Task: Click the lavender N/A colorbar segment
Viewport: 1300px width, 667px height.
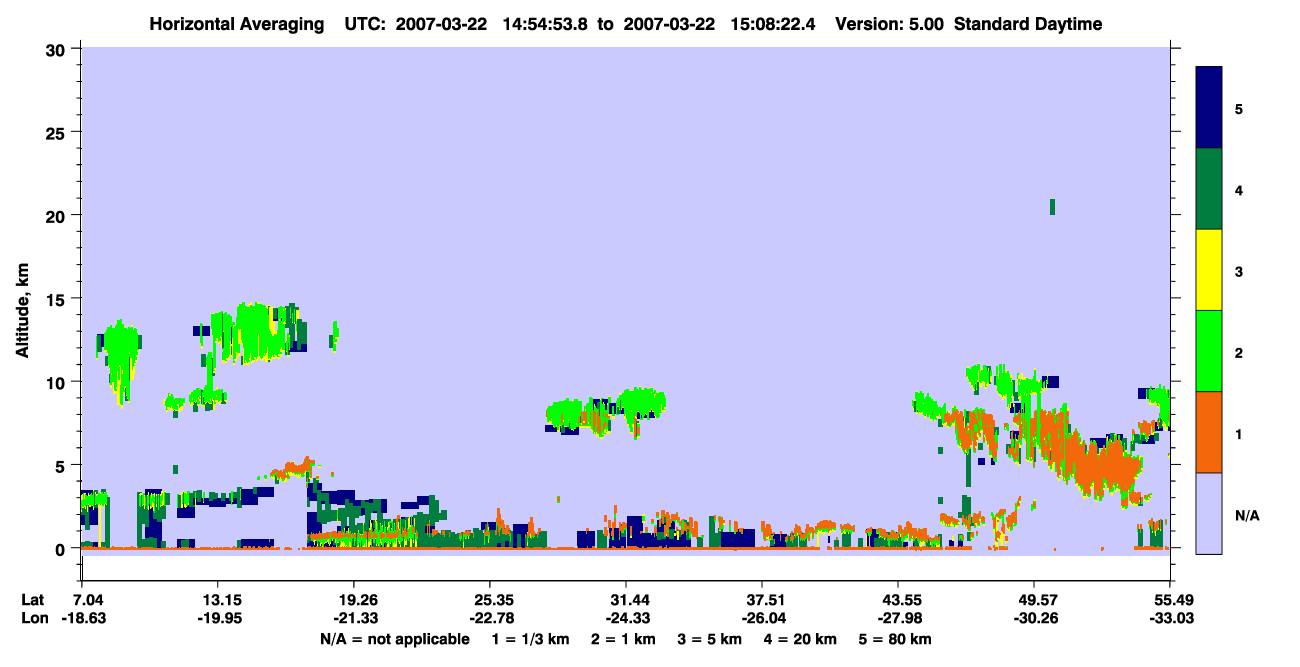Action: point(1209,513)
